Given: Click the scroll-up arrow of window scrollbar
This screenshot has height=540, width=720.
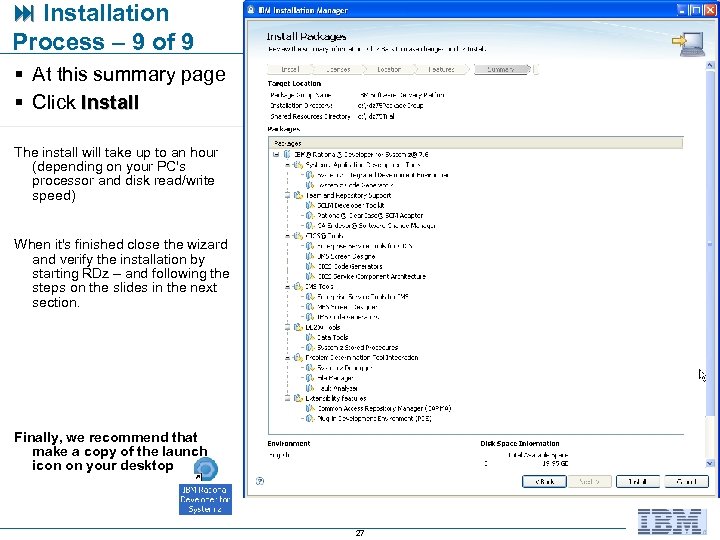Looking at the screenshot, I should [x=710, y=65].
